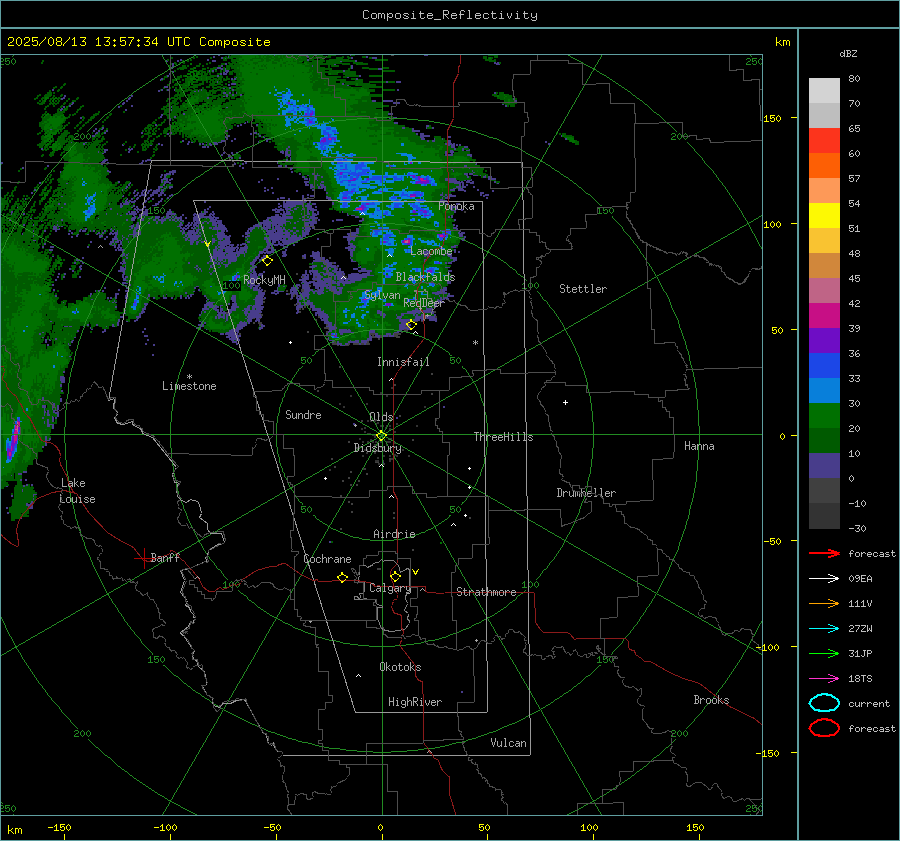Screen dimensions: 900x841
Task: Click the ThreeHills label
Action: [503, 437]
